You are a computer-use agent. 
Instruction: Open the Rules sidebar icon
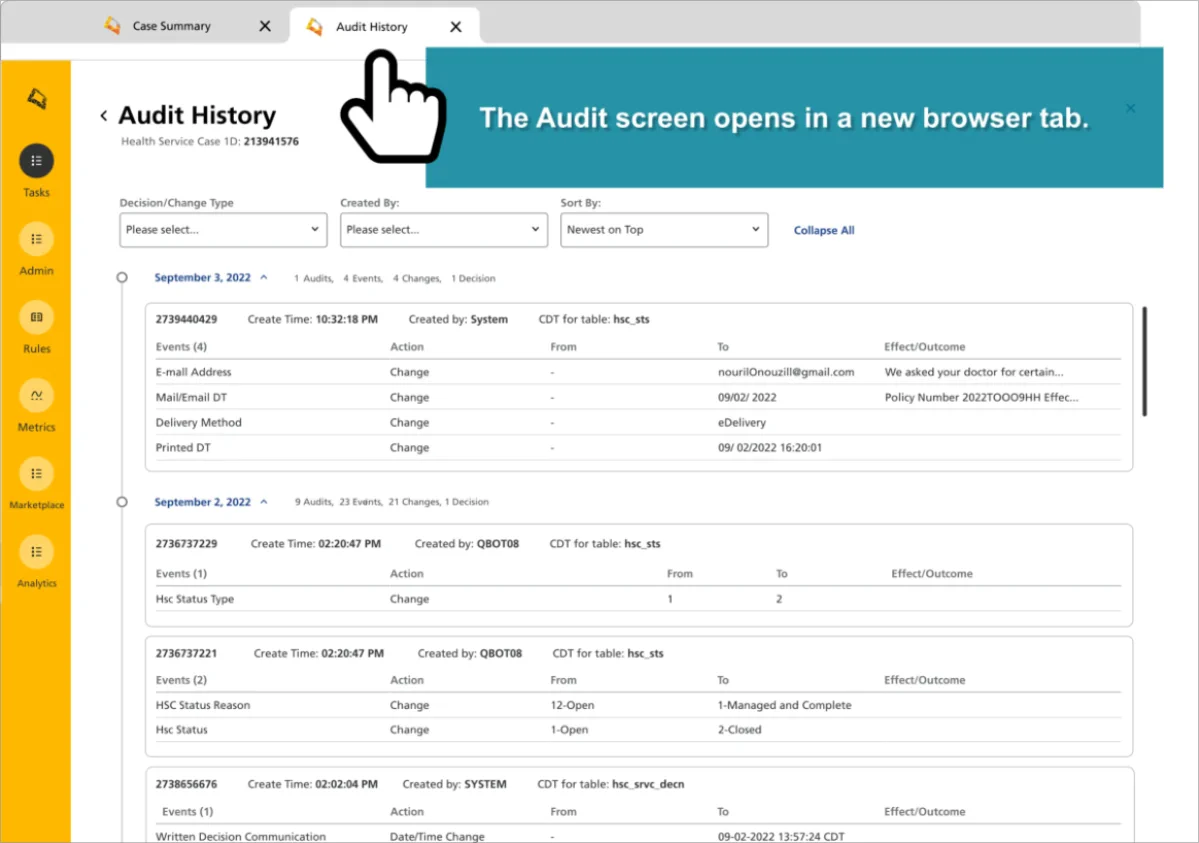(36, 317)
